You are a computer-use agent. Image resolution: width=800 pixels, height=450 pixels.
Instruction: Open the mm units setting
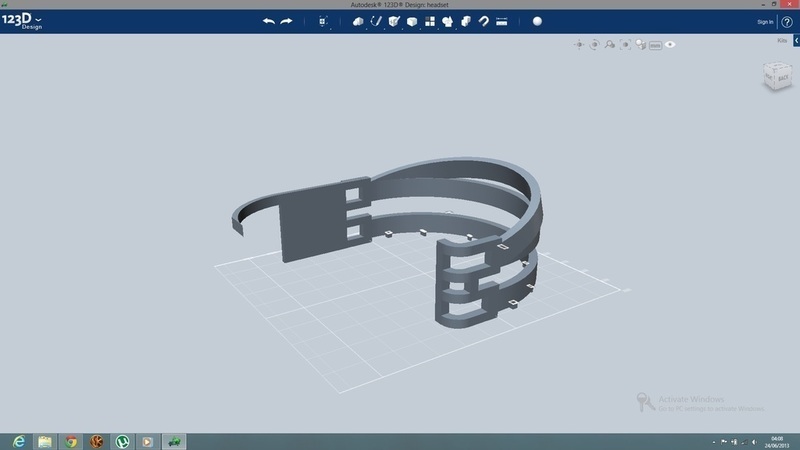[655, 45]
